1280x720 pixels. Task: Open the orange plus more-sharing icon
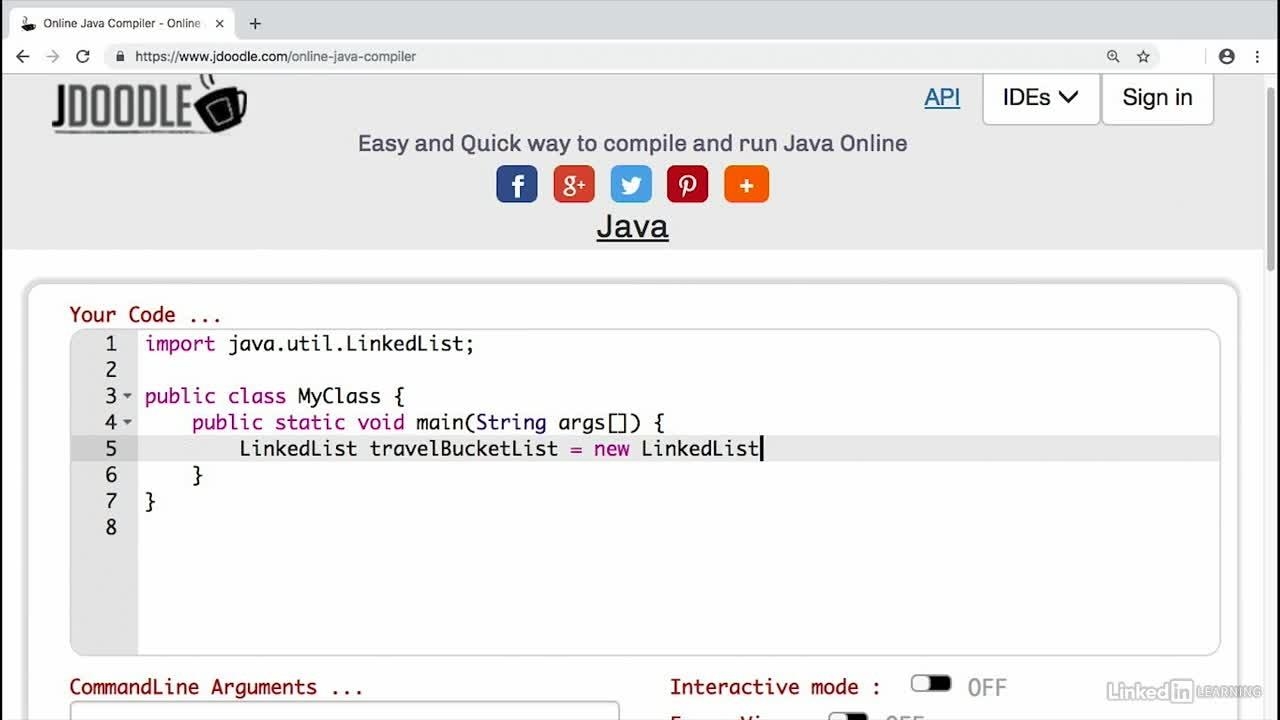pos(746,185)
